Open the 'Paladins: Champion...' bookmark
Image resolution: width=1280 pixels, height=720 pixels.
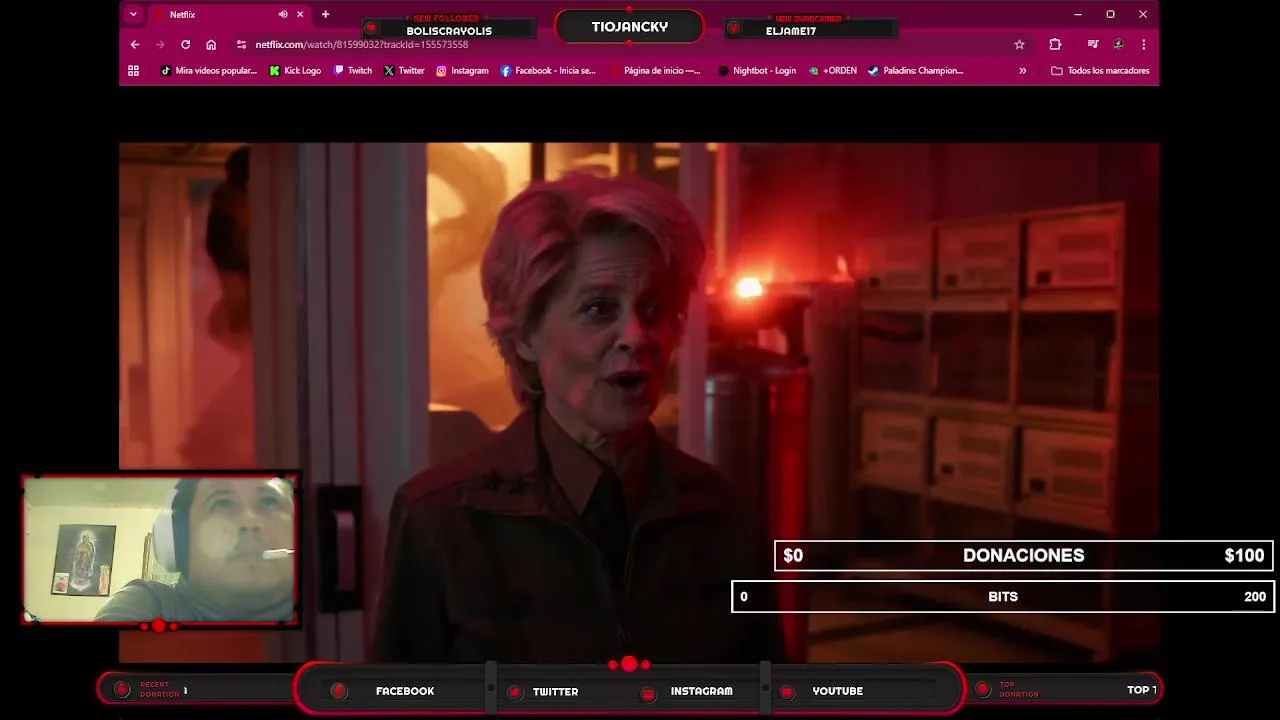[915, 71]
